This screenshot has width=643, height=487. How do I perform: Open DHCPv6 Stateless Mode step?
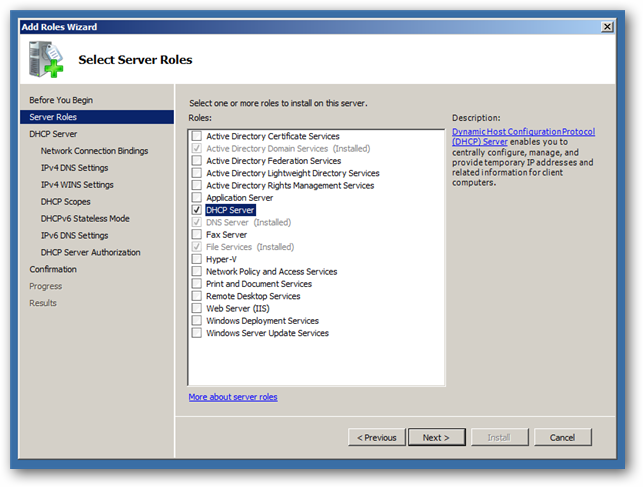click(x=85, y=218)
